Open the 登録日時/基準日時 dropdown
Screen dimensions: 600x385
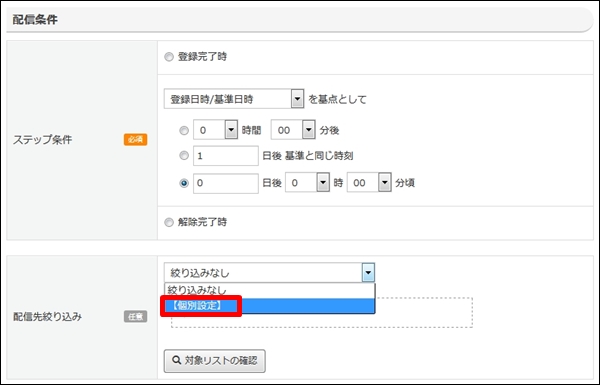[234, 100]
